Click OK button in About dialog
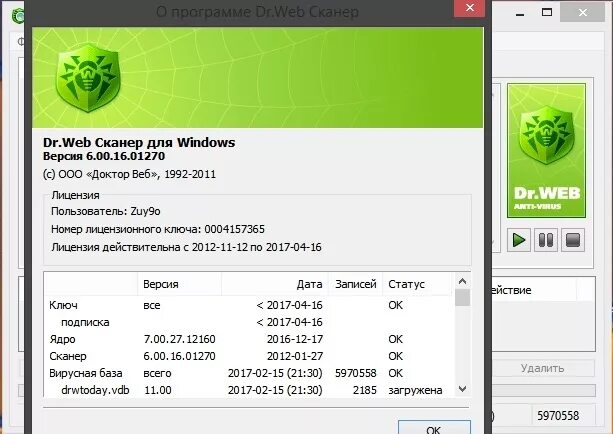The image size is (613, 434). pos(434,428)
